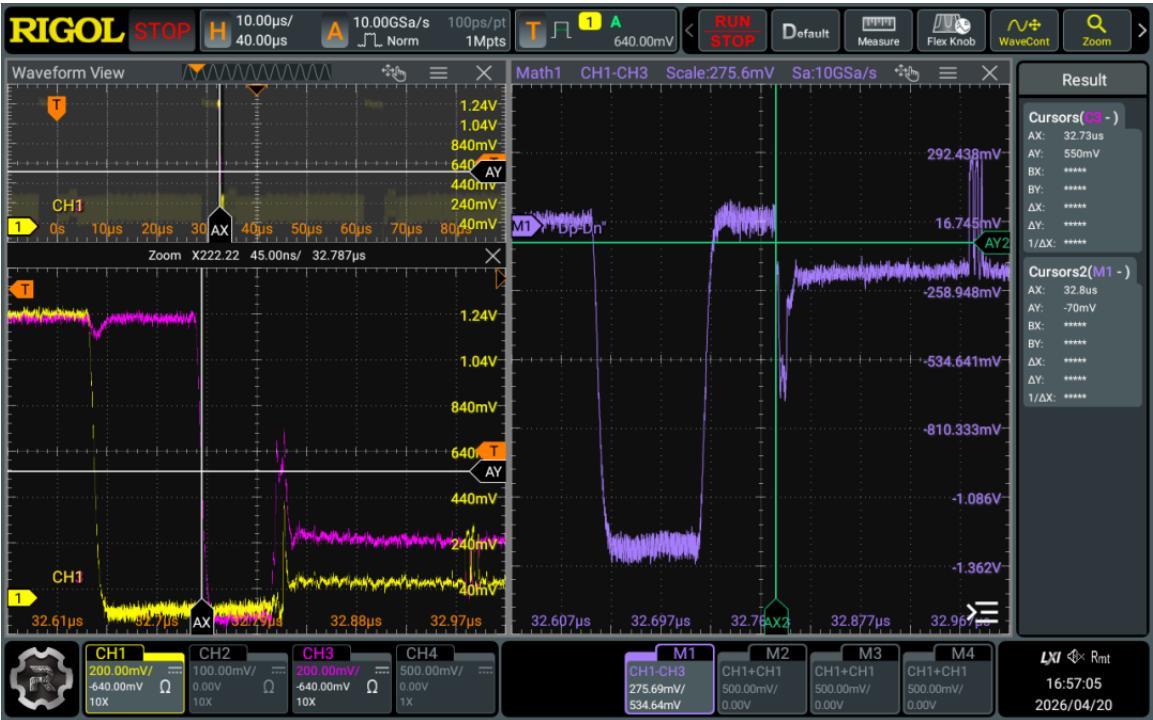Select the M4 math channel tab

pyautogui.click(x=947, y=678)
